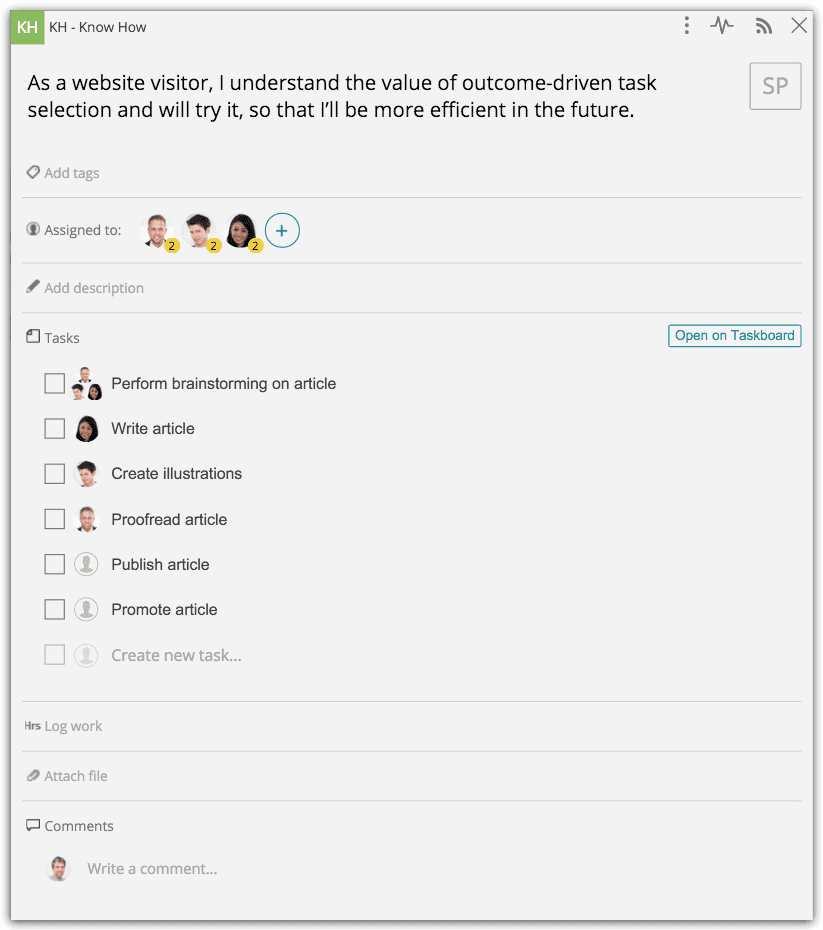Open the Attach file section
The width and height of the screenshot is (823, 930).
click(76, 776)
